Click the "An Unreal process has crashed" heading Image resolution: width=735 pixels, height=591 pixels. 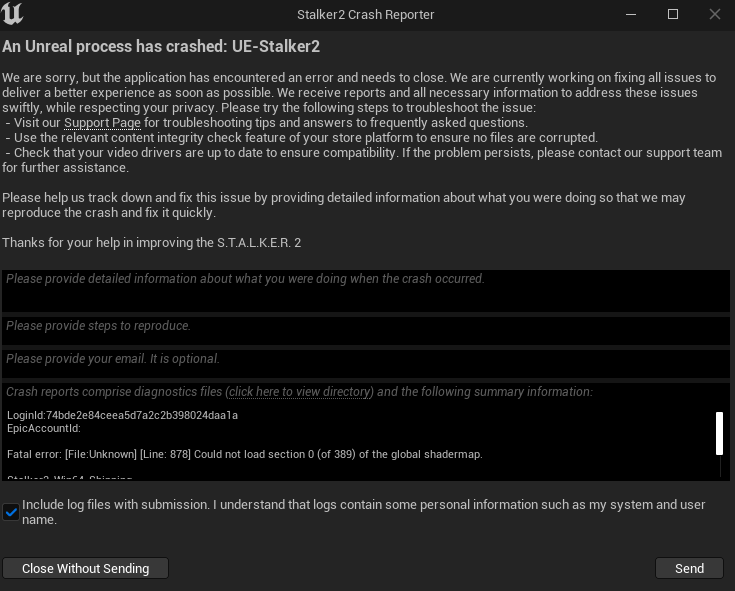coord(161,47)
